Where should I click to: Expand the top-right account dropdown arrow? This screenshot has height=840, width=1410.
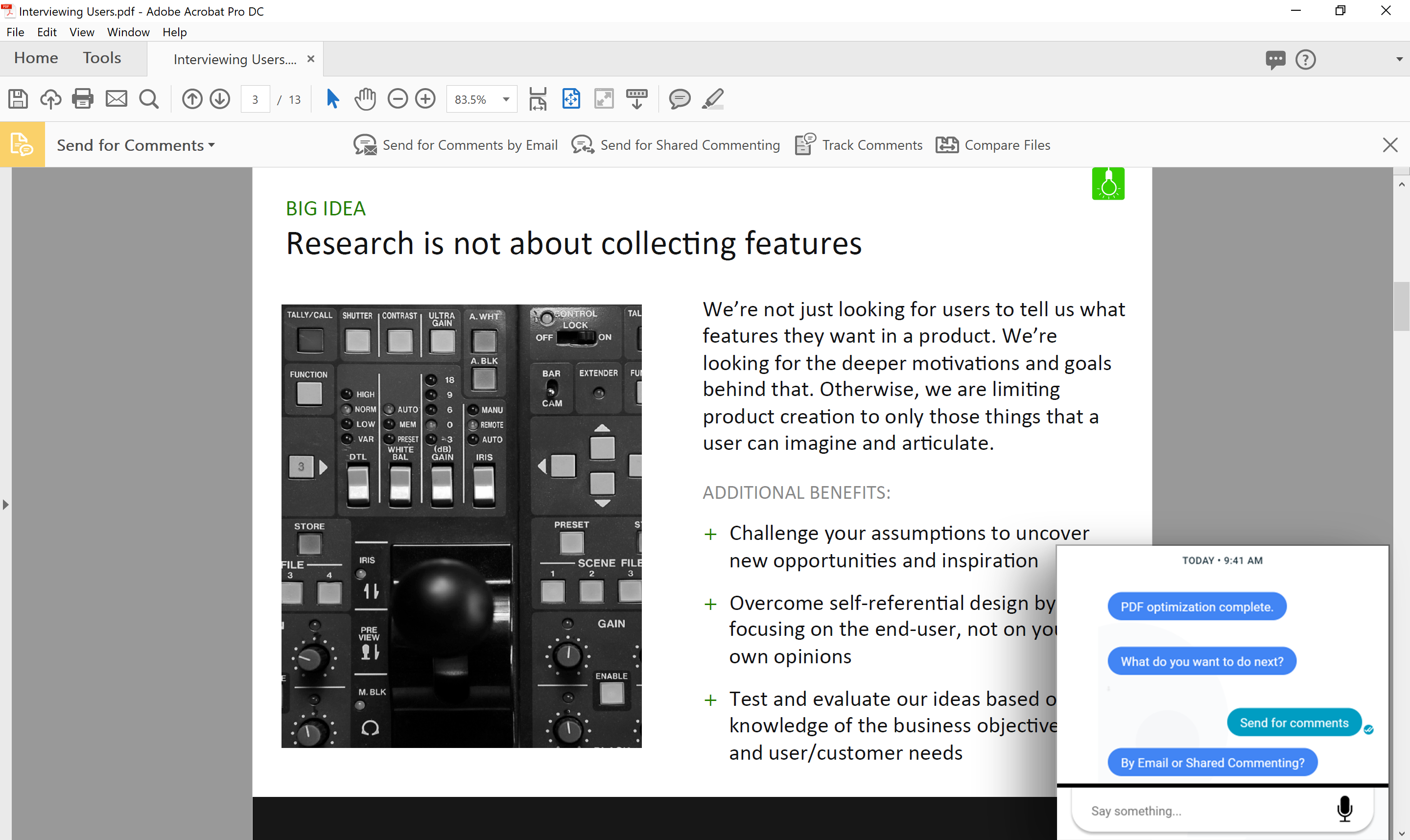[1399, 59]
